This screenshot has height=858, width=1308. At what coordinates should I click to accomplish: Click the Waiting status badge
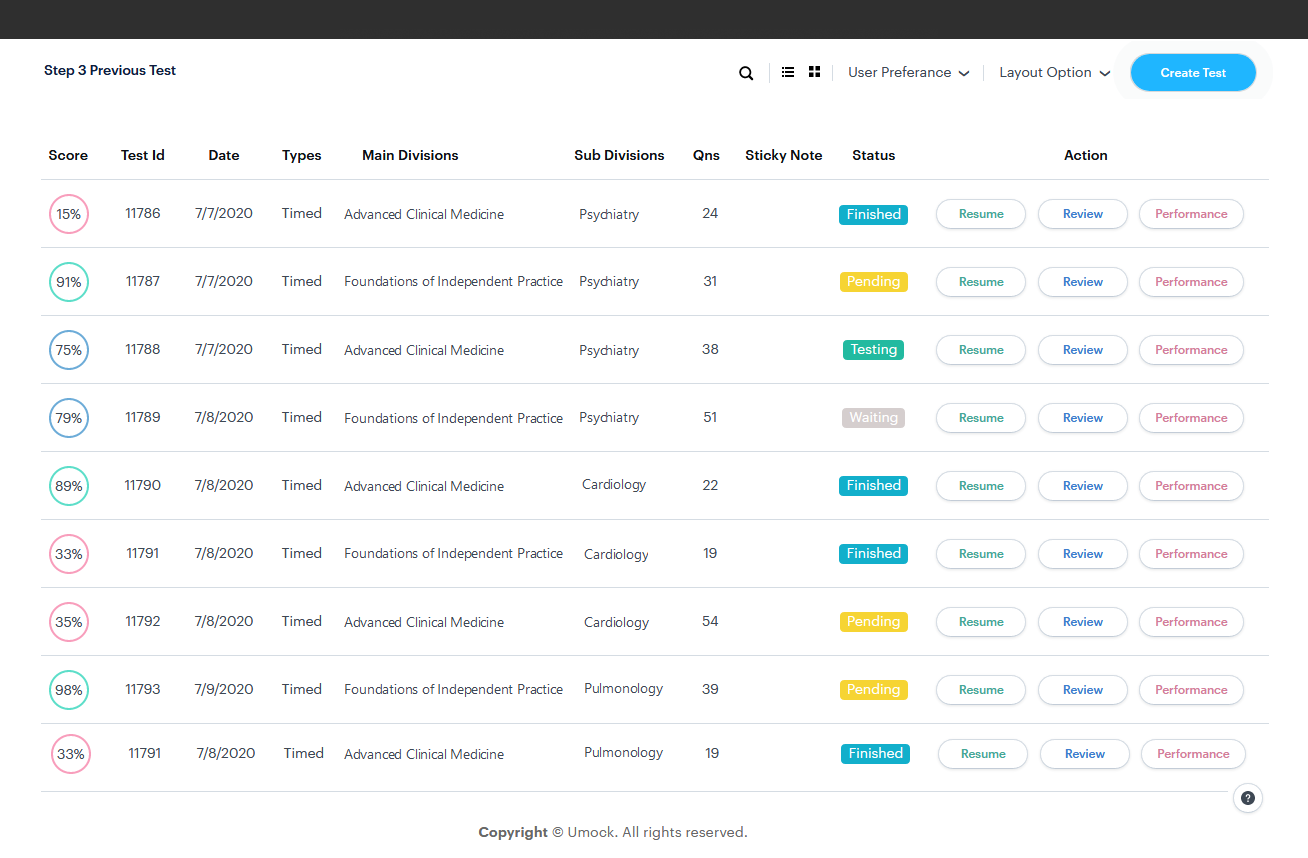pos(873,418)
